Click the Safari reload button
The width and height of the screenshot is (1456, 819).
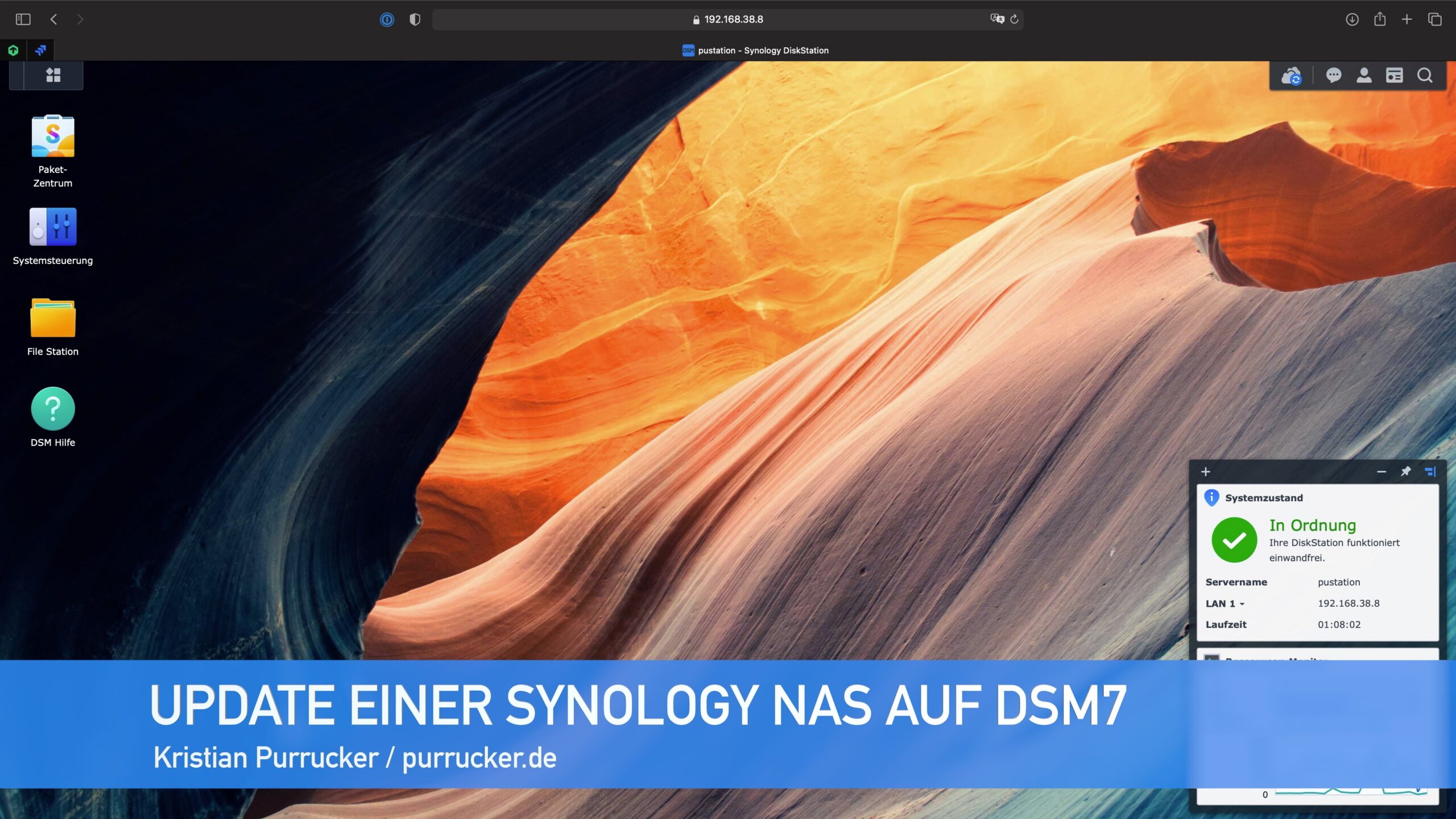tap(1014, 19)
